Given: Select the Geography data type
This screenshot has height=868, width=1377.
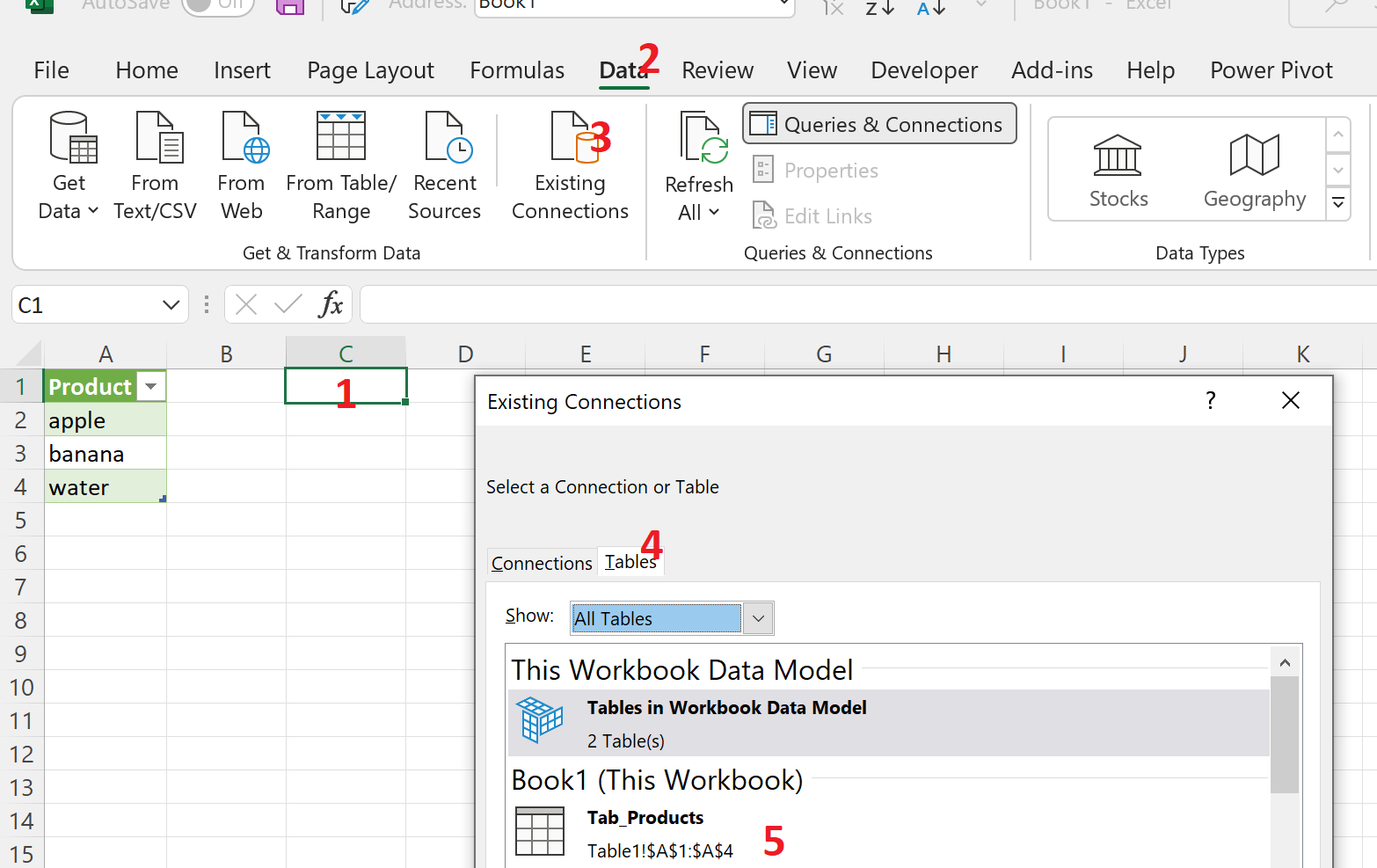Looking at the screenshot, I should click(1254, 171).
